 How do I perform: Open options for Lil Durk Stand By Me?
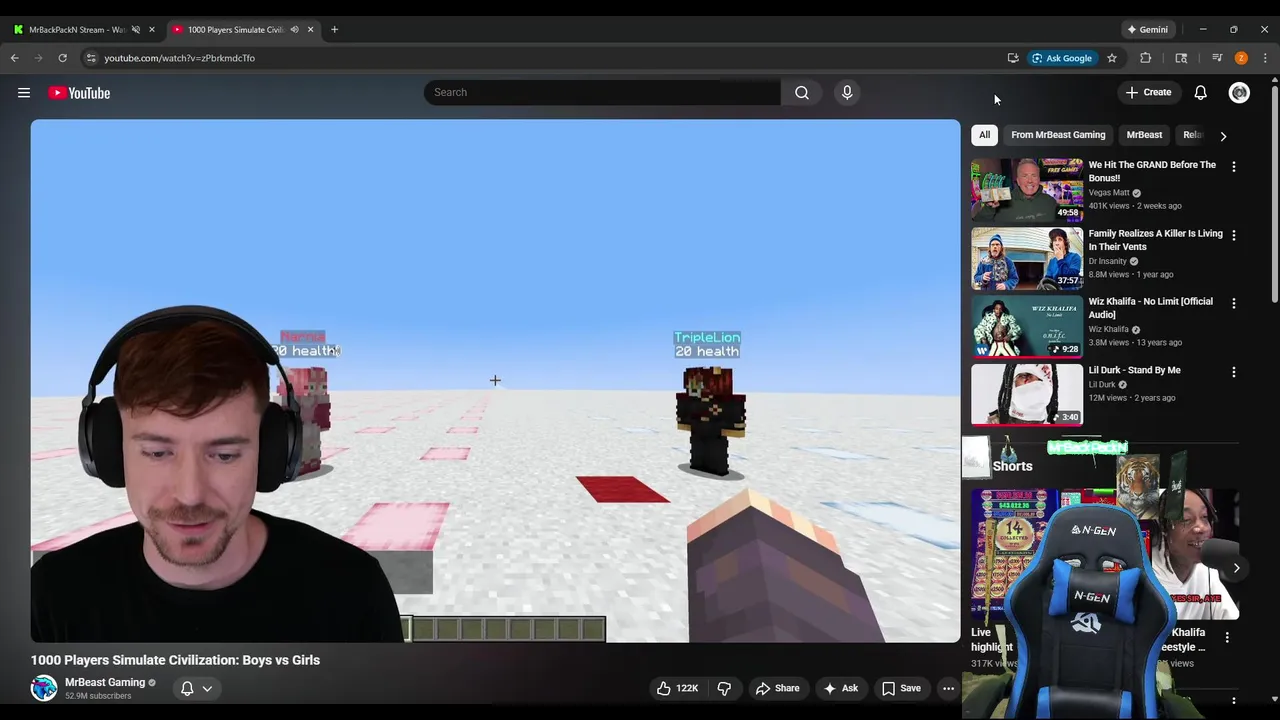[1233, 372]
